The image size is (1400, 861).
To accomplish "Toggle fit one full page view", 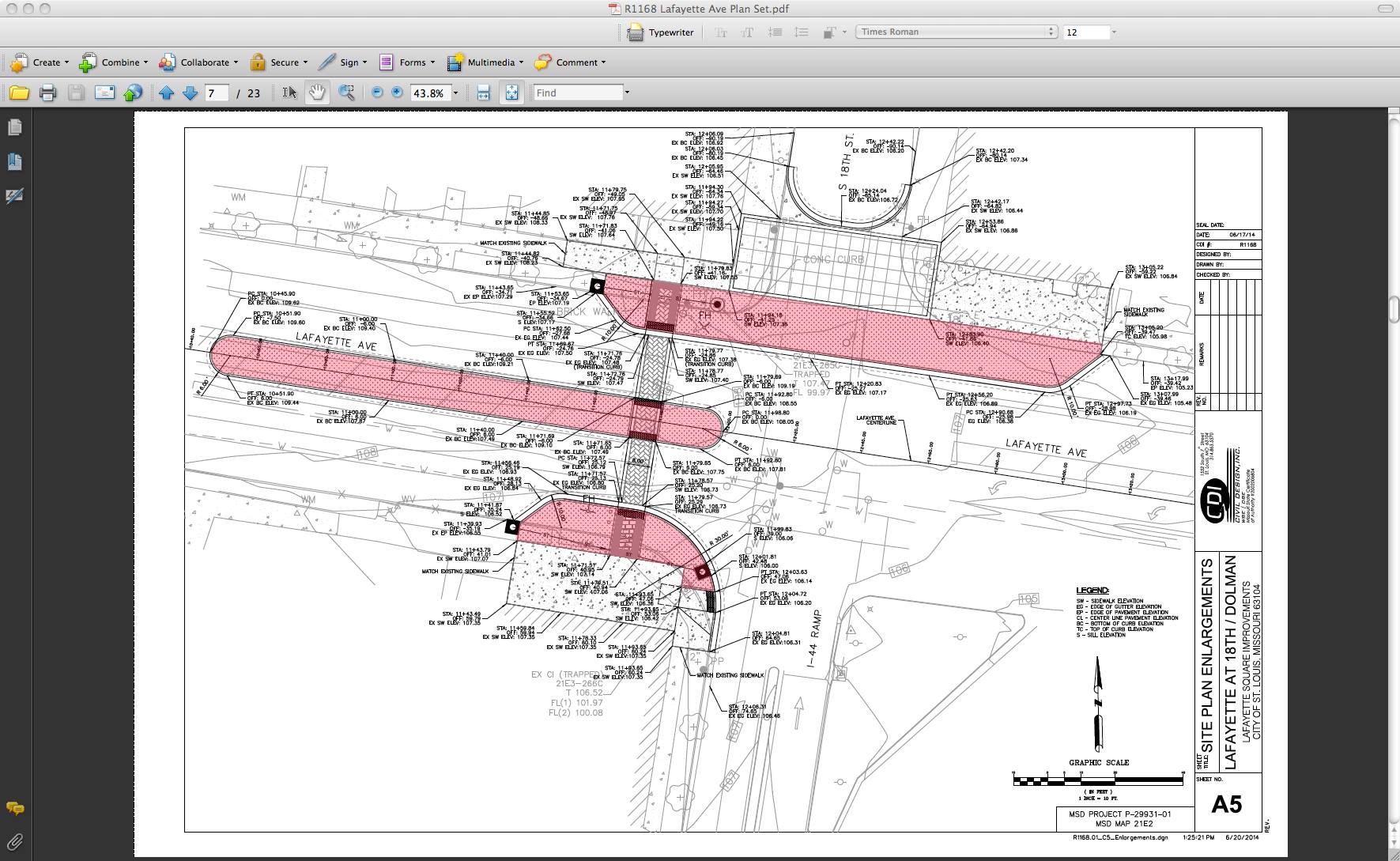I will coord(511,93).
